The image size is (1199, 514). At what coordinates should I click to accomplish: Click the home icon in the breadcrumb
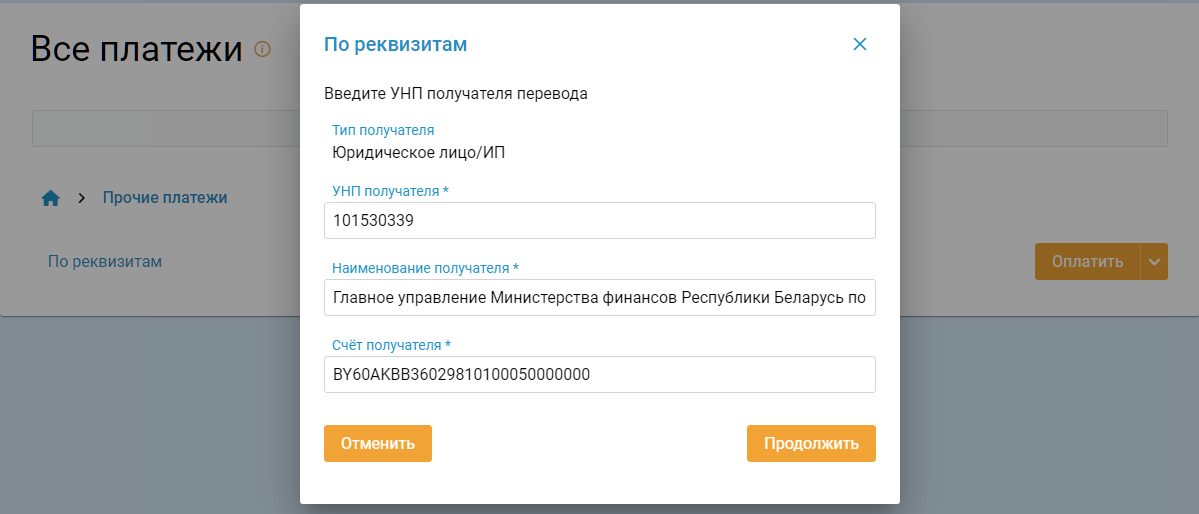pyautogui.click(x=51, y=198)
